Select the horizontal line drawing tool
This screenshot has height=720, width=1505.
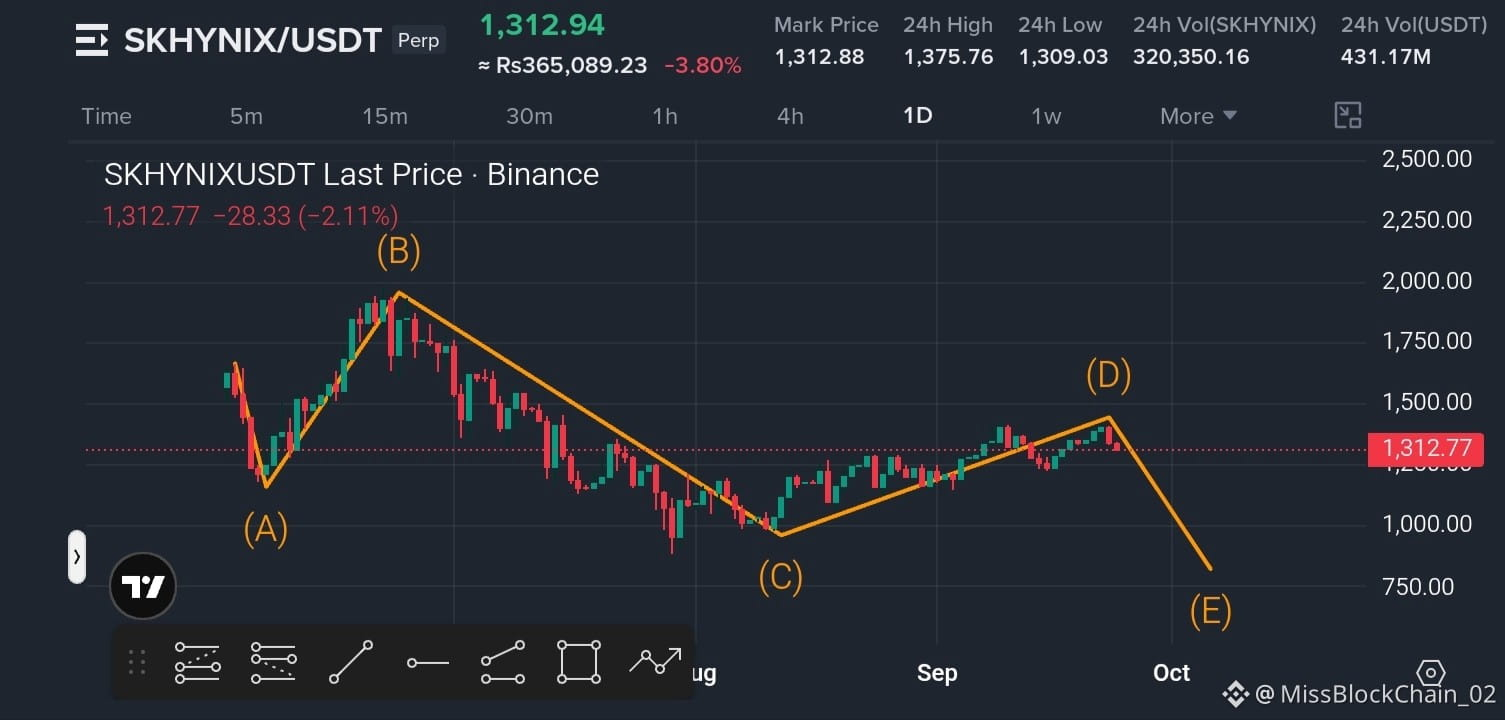[427, 662]
